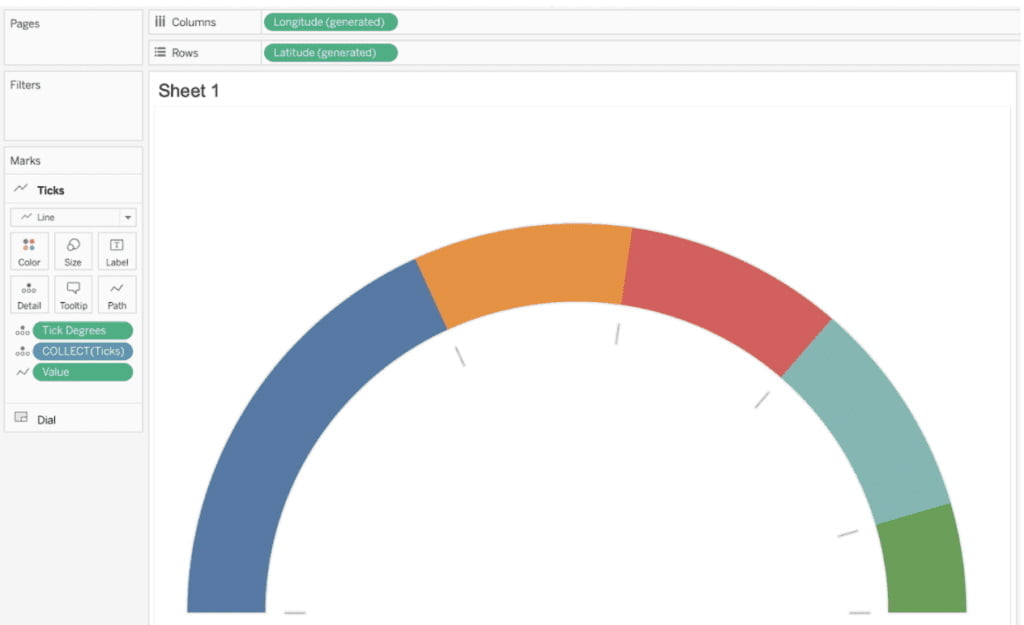Click the Sheet 1 title
Viewport: 1024px width, 625px height.
(188, 91)
